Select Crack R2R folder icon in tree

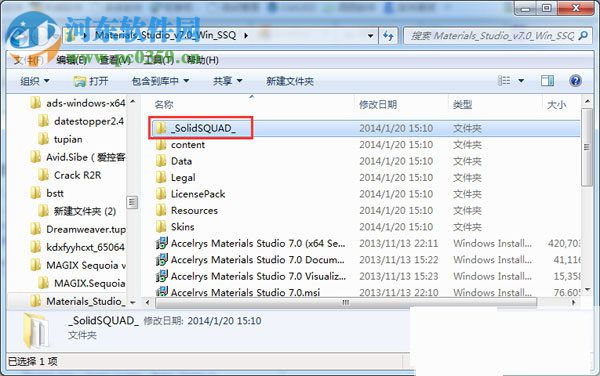44,175
